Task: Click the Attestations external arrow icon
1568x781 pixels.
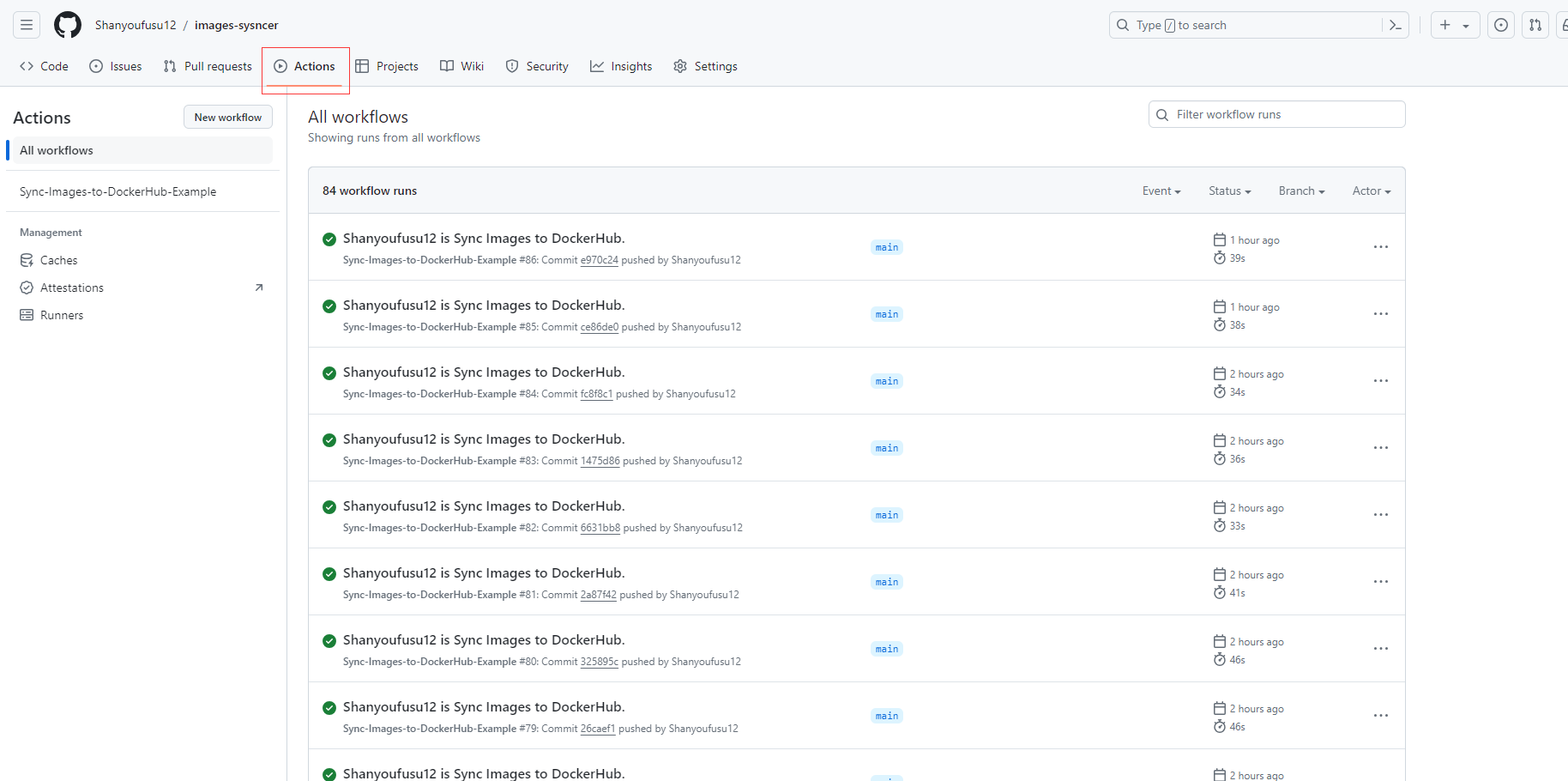Action: tap(259, 288)
